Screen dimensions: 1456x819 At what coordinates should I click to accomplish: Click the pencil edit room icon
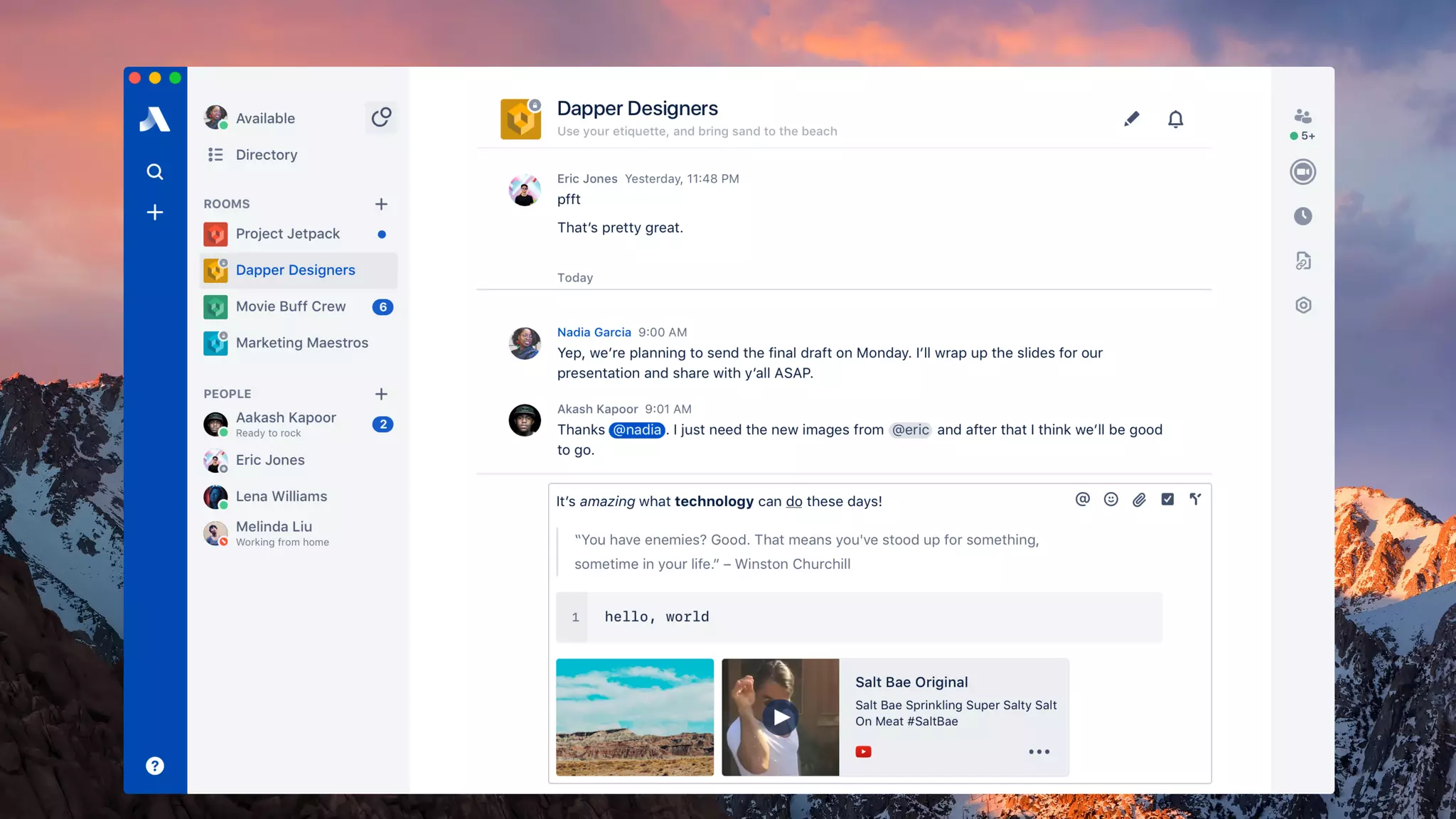coord(1131,119)
